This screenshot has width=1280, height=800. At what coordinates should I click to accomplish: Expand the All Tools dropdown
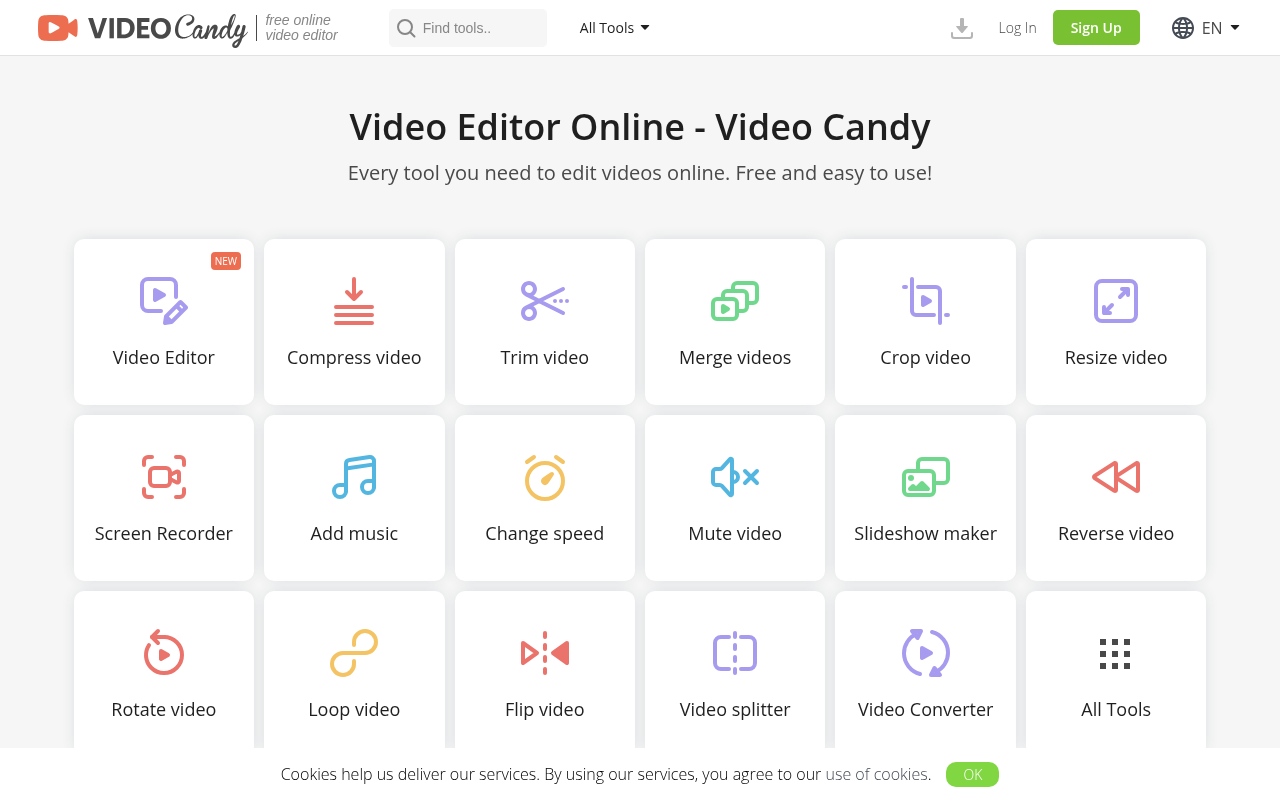tap(613, 27)
